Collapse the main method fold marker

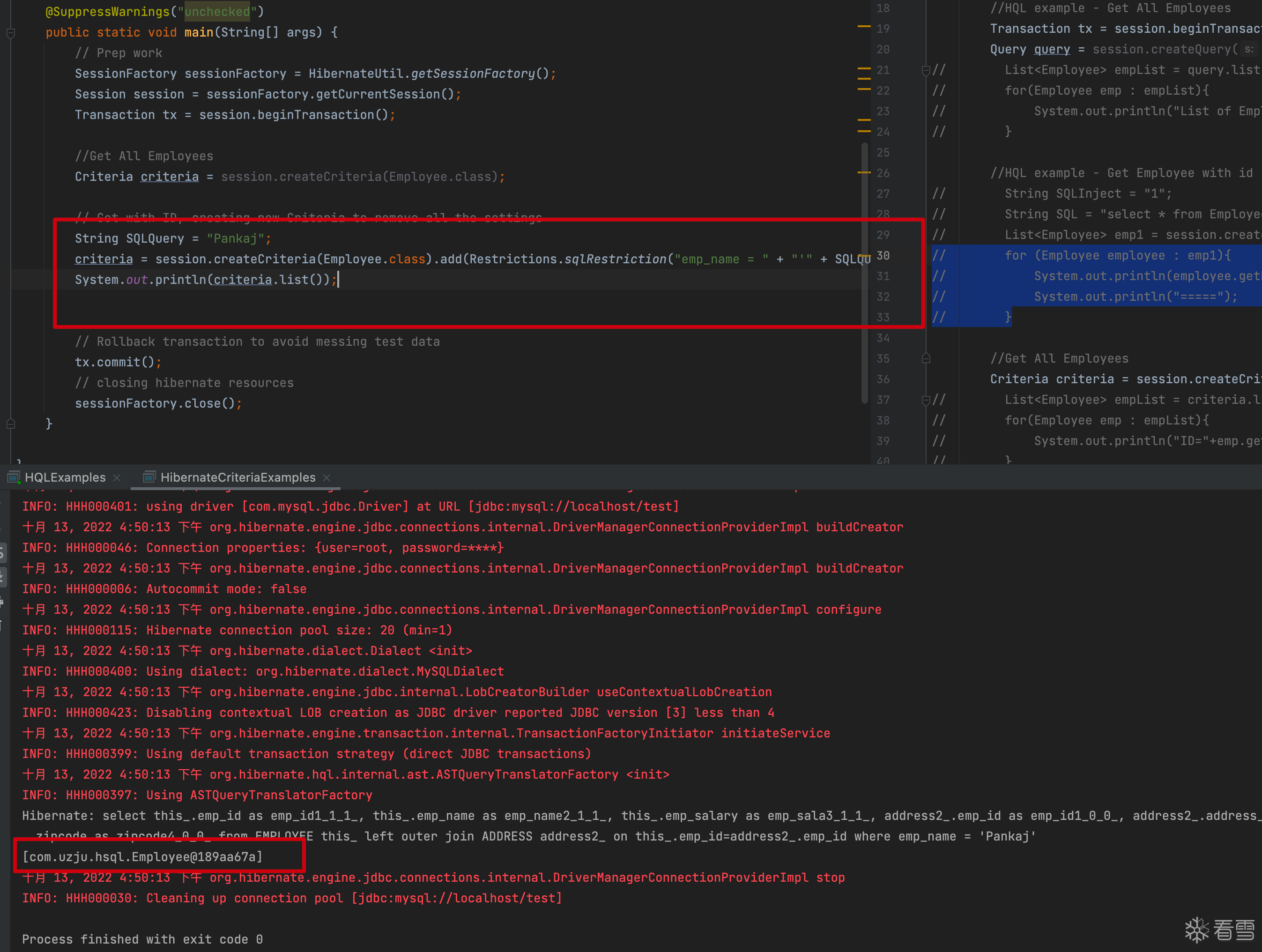10,33
